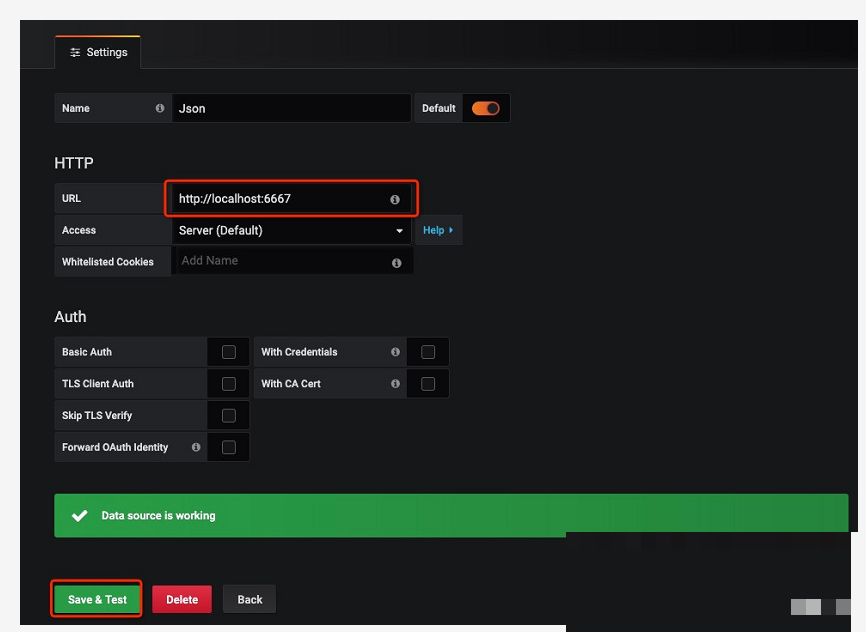Click the Save & Test button
The height and width of the screenshot is (632, 866).
(97, 599)
